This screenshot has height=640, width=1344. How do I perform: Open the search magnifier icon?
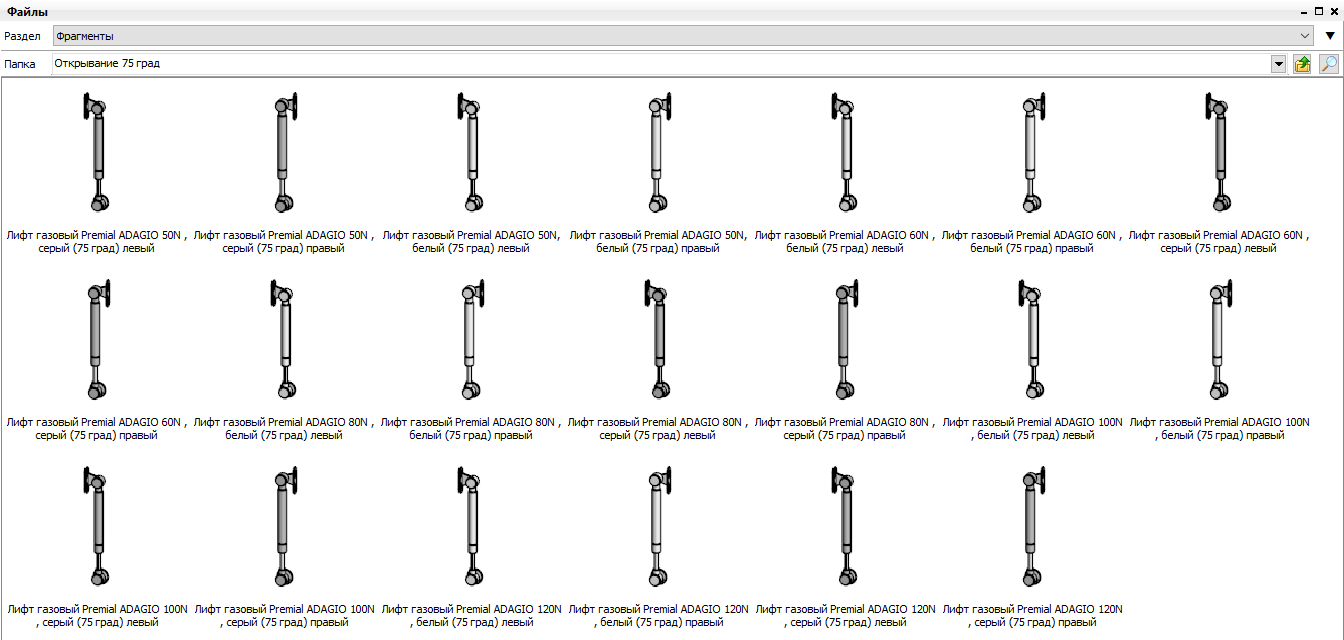pyautogui.click(x=1329, y=64)
